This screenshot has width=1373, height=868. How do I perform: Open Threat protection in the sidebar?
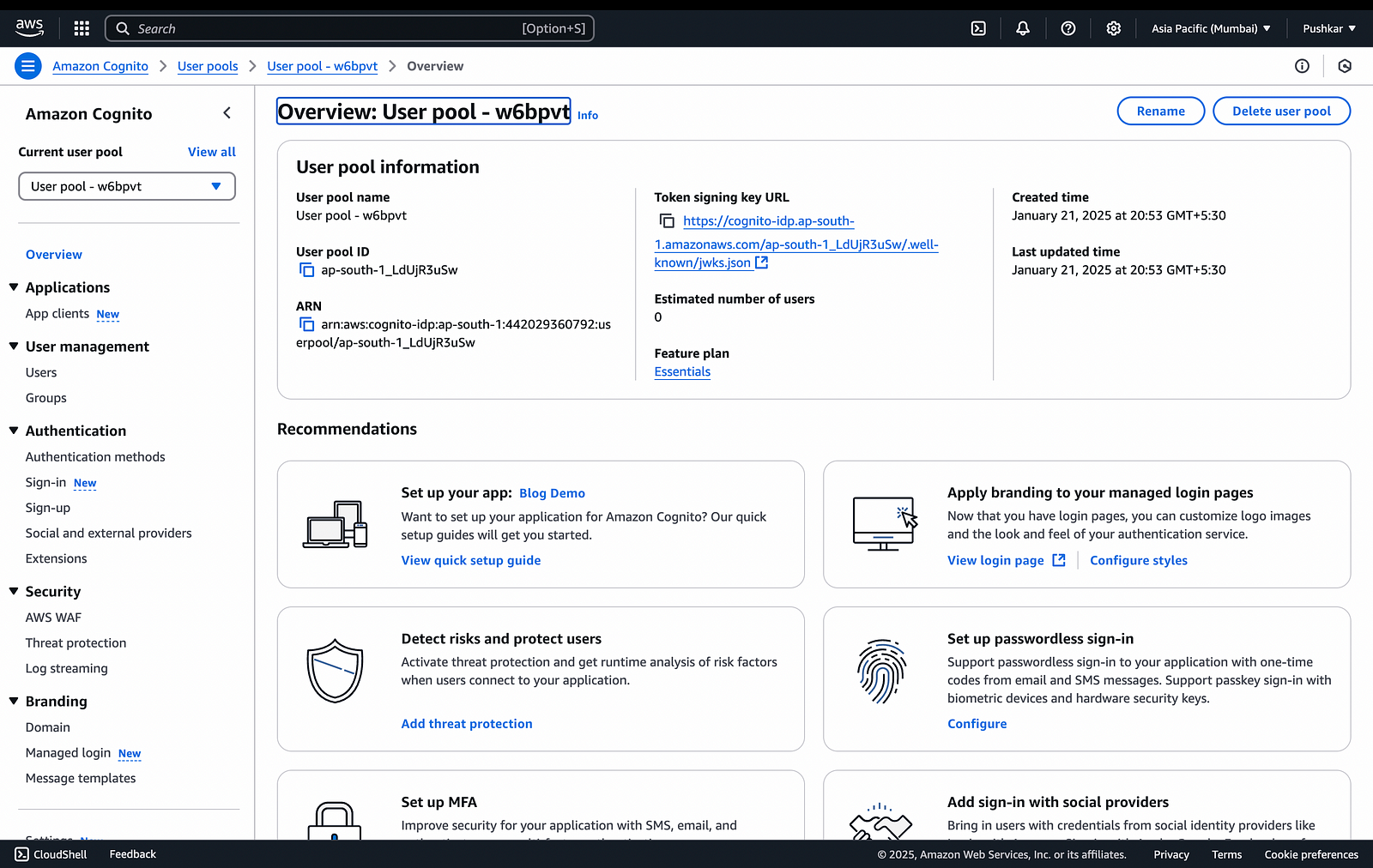(76, 643)
